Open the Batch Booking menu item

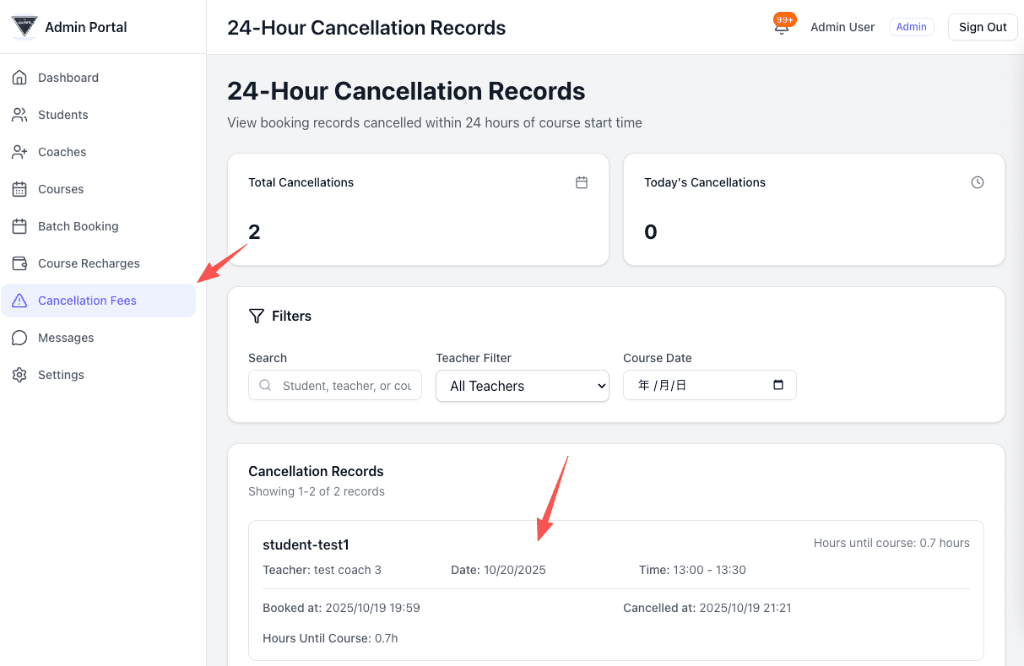[78, 227]
